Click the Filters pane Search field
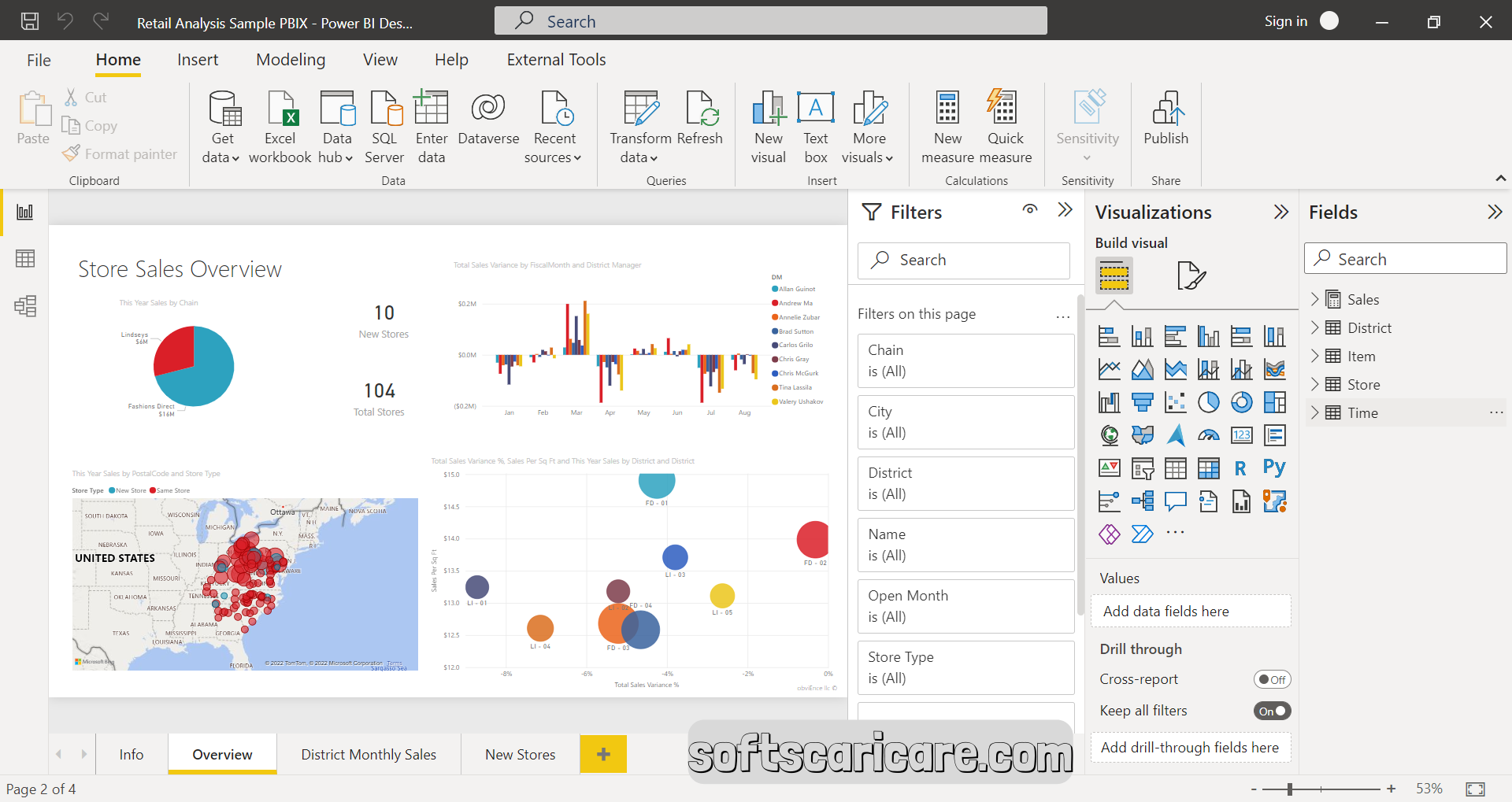 964,260
